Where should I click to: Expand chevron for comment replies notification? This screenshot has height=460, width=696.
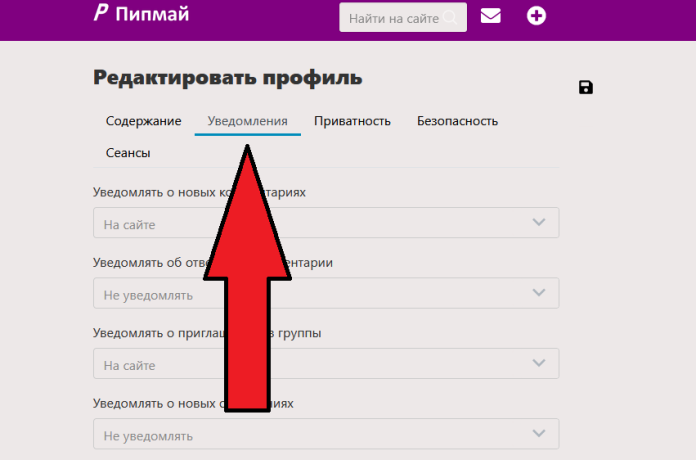tap(539, 293)
